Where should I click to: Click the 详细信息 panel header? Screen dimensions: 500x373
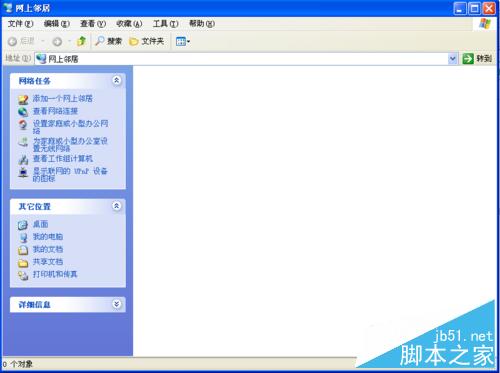tap(68, 304)
